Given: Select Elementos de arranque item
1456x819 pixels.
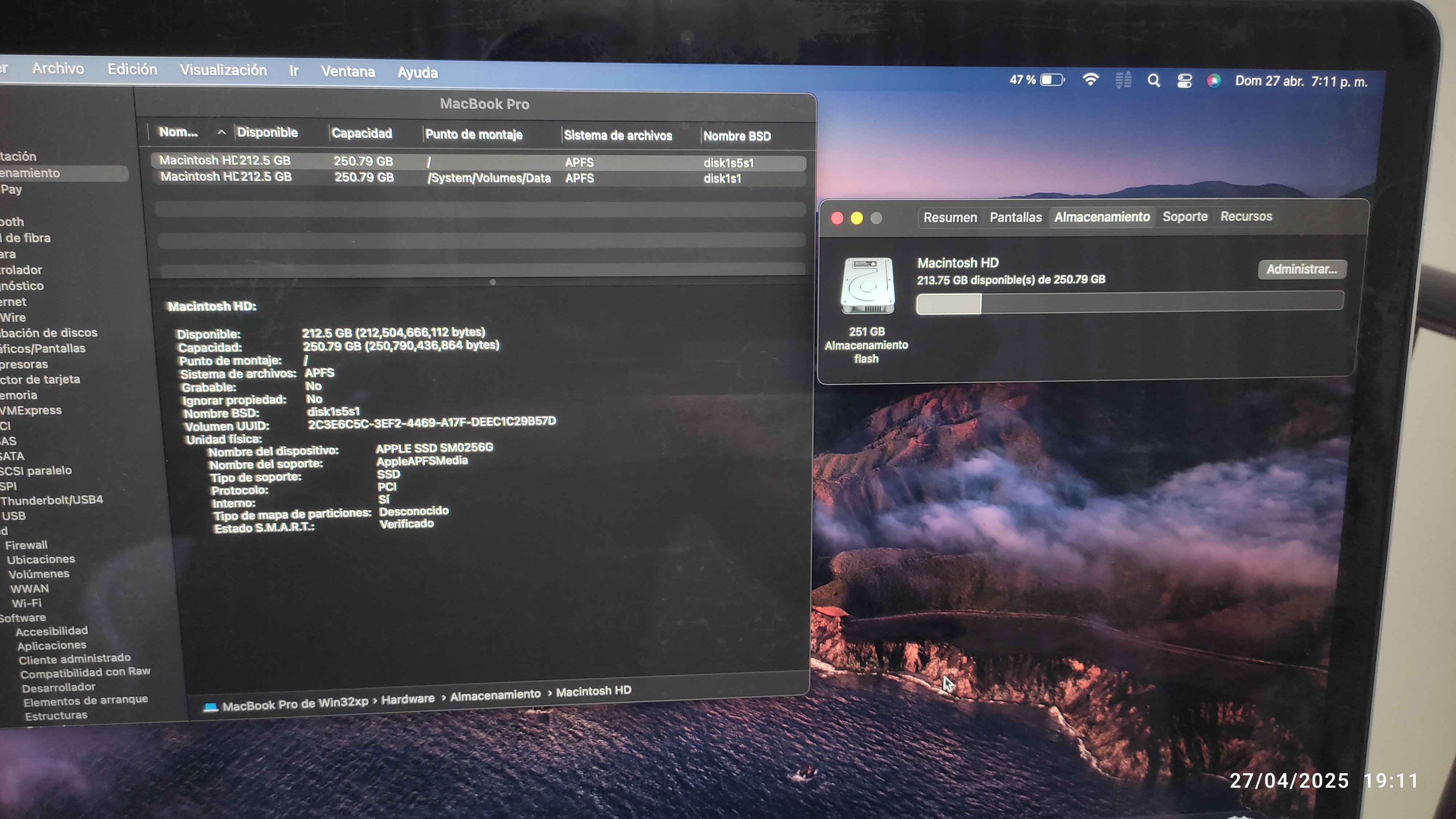Looking at the screenshot, I should tap(85, 701).
